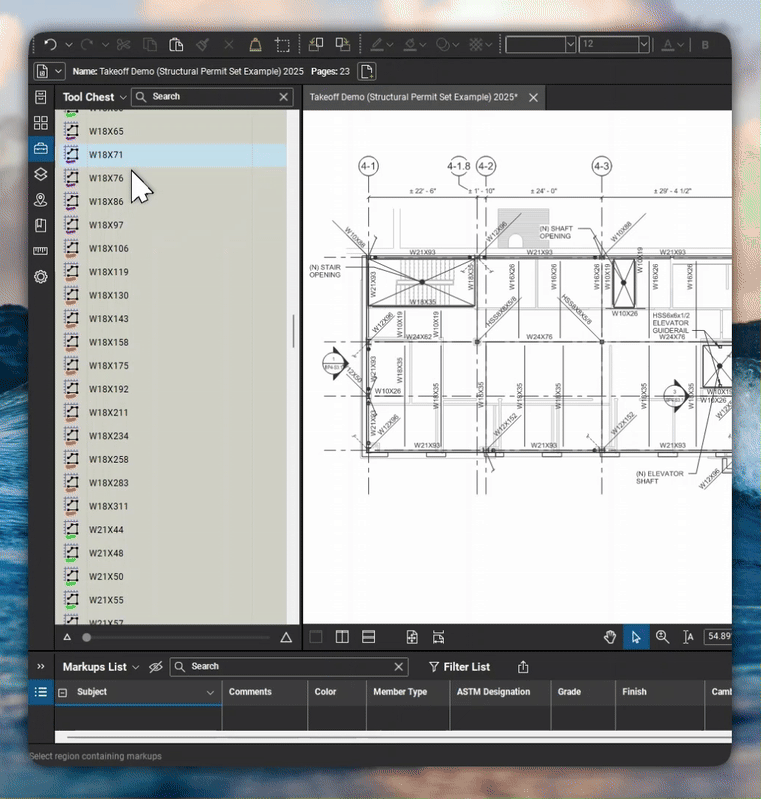Click the Tool Chest search field

212,97
